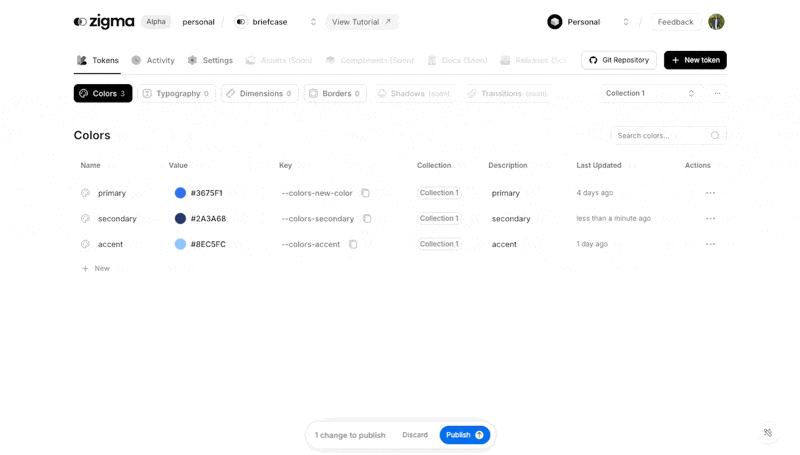
Task: Click the '1 day ago' timestamp
Action: [x=592, y=244]
